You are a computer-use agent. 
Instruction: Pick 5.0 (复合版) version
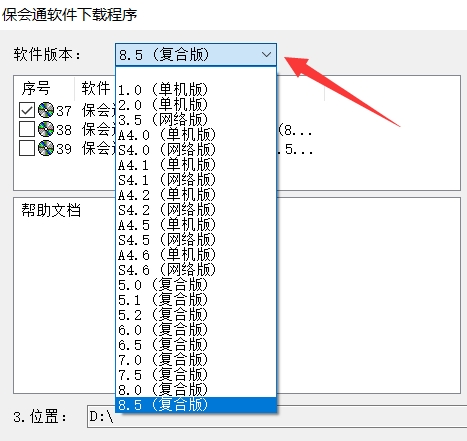point(196,284)
